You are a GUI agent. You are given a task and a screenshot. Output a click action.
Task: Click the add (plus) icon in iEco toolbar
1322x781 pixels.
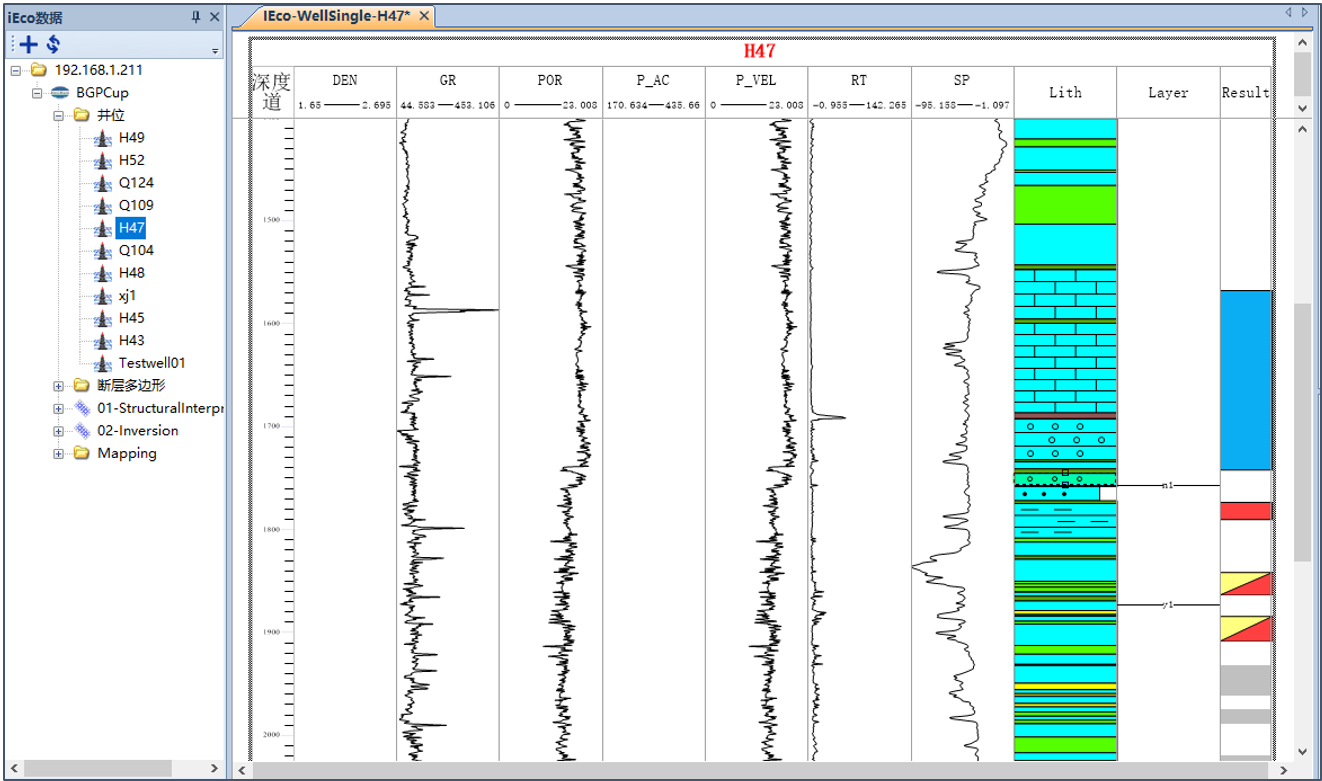[x=28, y=44]
